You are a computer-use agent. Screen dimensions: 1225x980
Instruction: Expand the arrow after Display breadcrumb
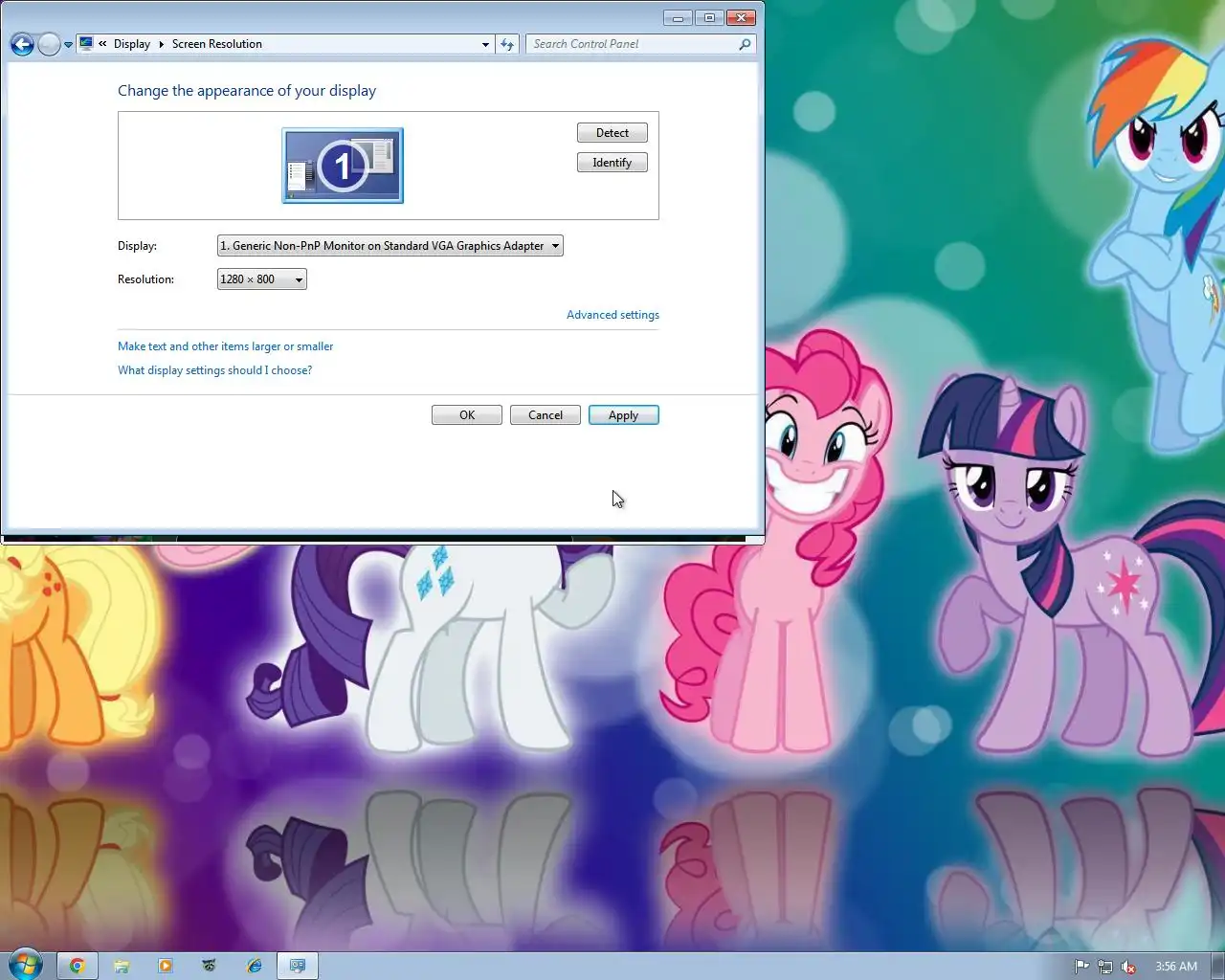pyautogui.click(x=161, y=44)
